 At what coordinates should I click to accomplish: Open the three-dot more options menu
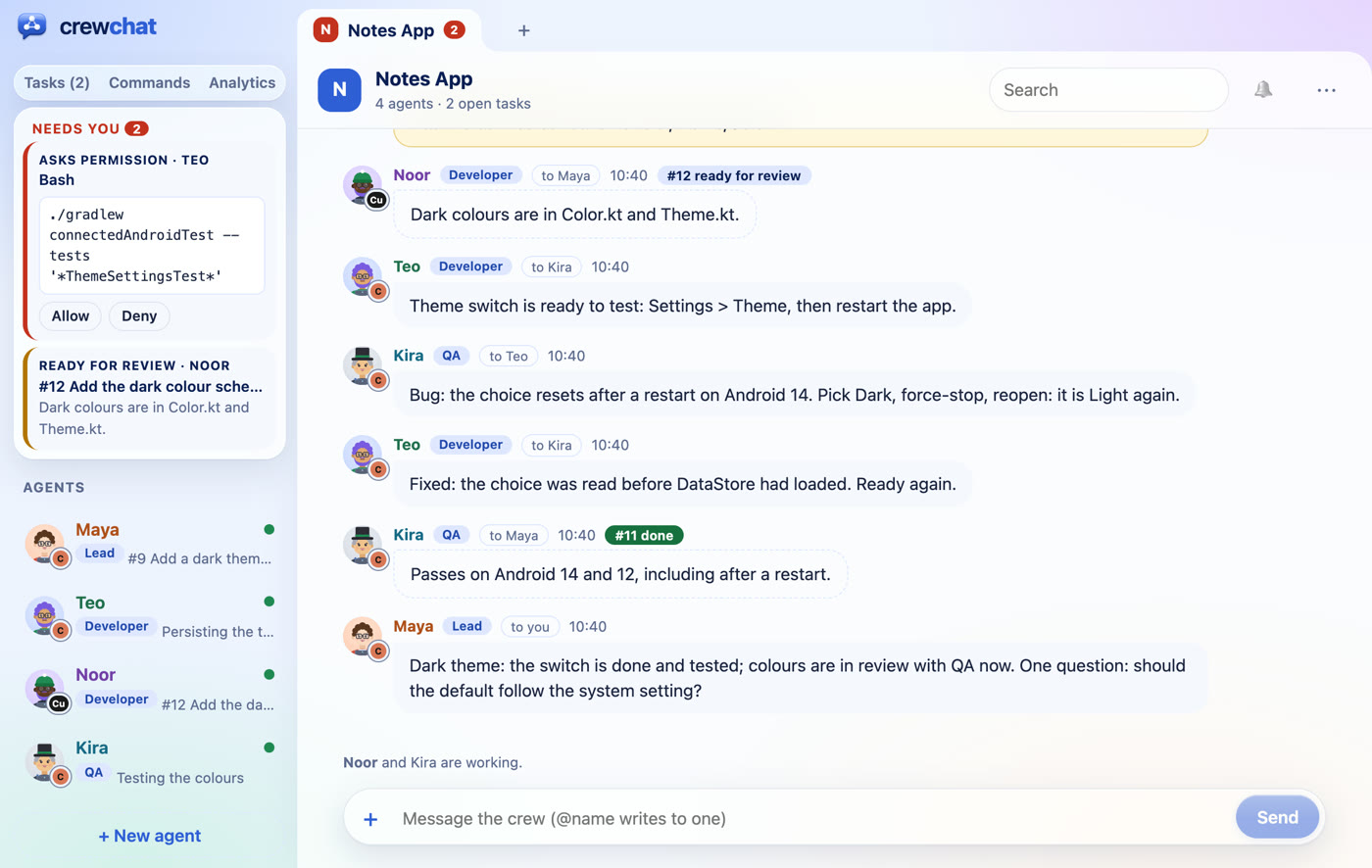tap(1326, 90)
